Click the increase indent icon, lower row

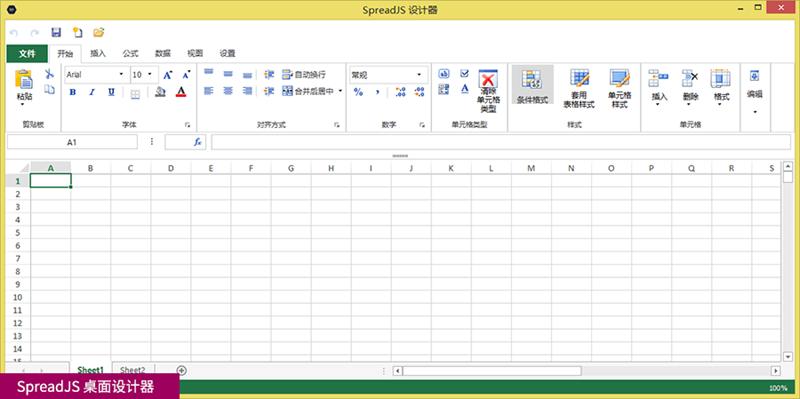click(269, 91)
